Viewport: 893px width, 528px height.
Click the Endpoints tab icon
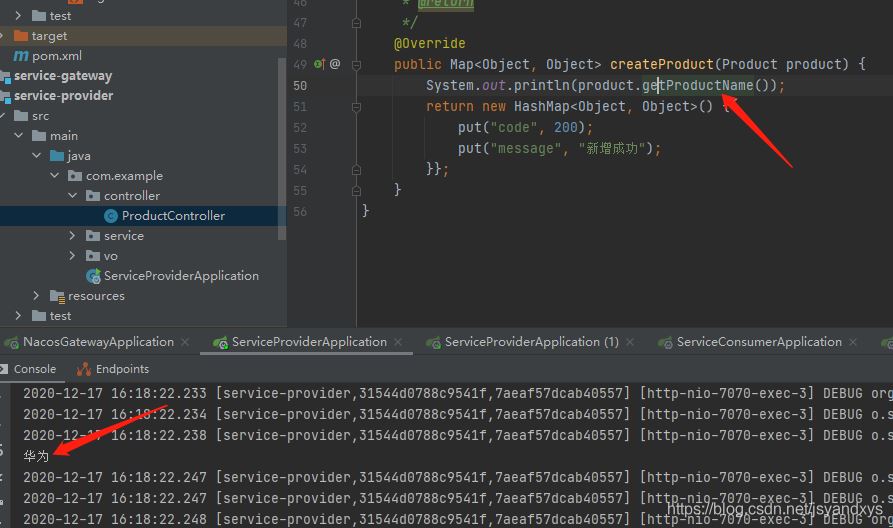click(x=84, y=369)
